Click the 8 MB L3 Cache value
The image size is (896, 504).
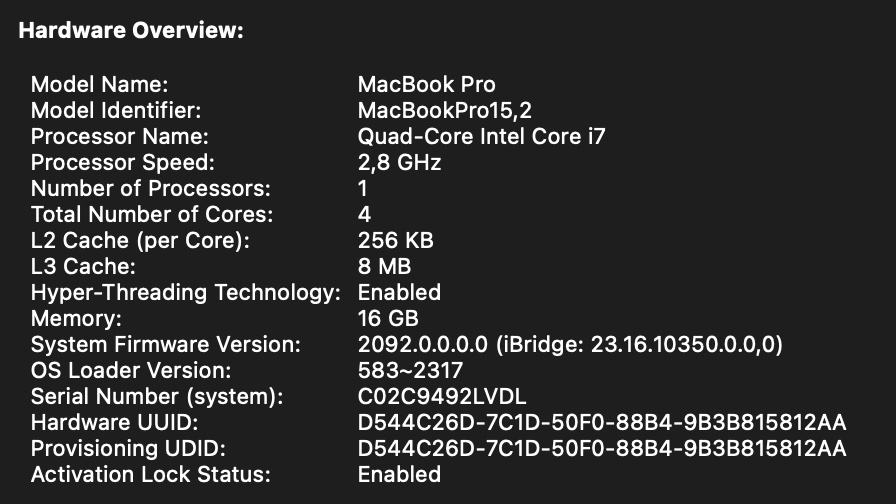pos(384,266)
